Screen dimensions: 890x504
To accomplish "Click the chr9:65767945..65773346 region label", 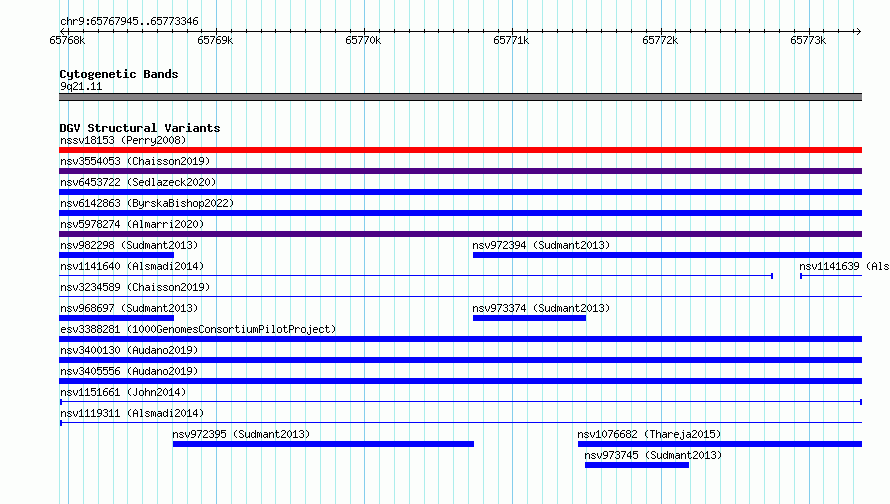I will (x=129, y=21).
